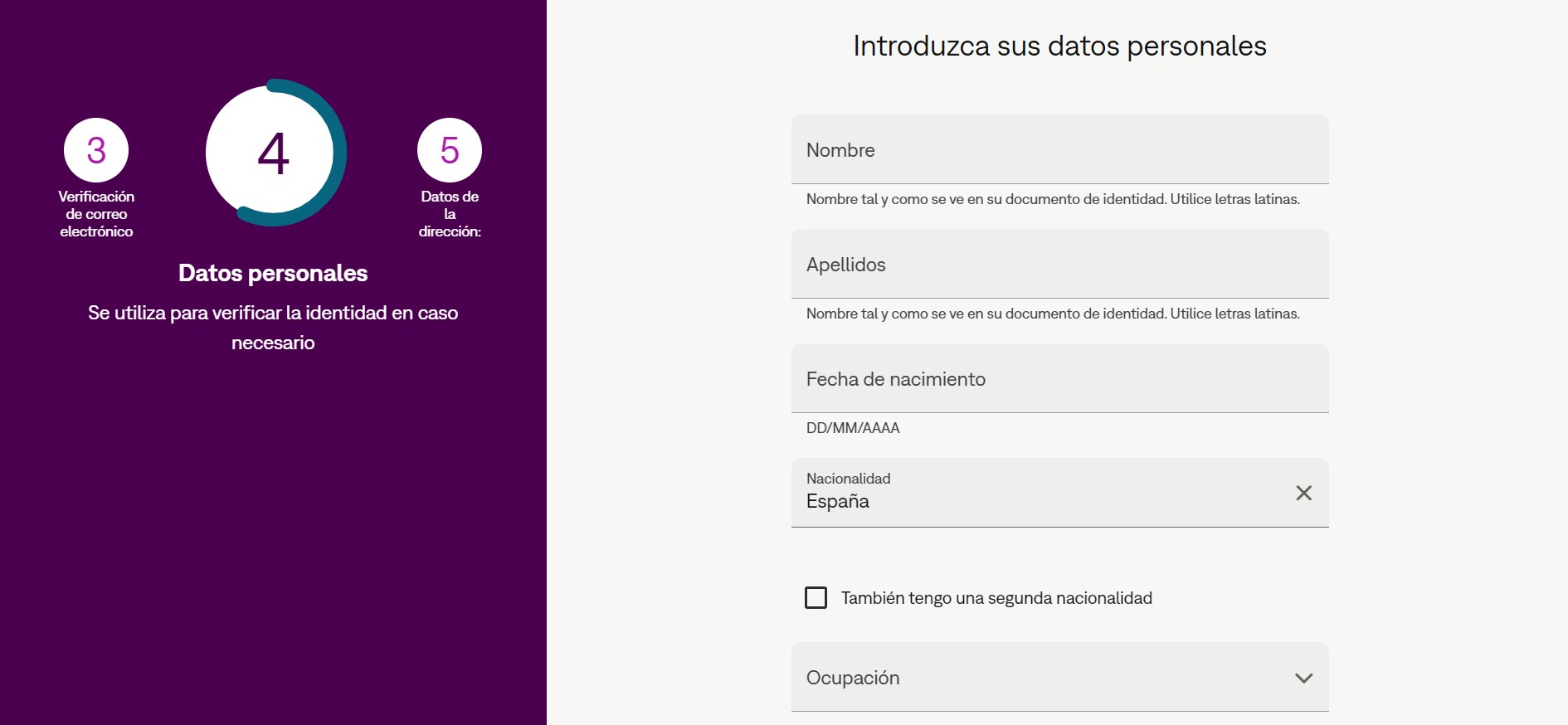
Task: Go to the Datos de la dirección step
Action: pos(449,151)
